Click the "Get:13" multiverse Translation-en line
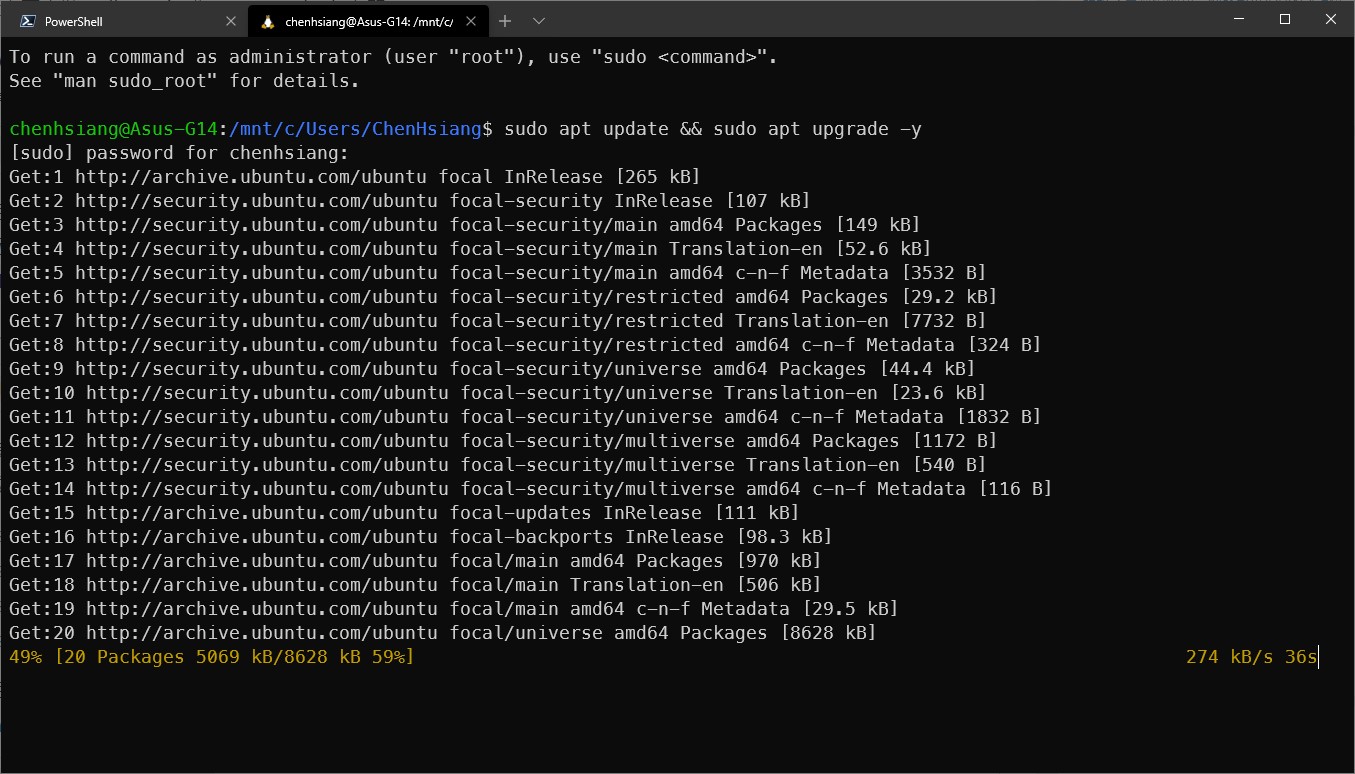 [x=498, y=465]
